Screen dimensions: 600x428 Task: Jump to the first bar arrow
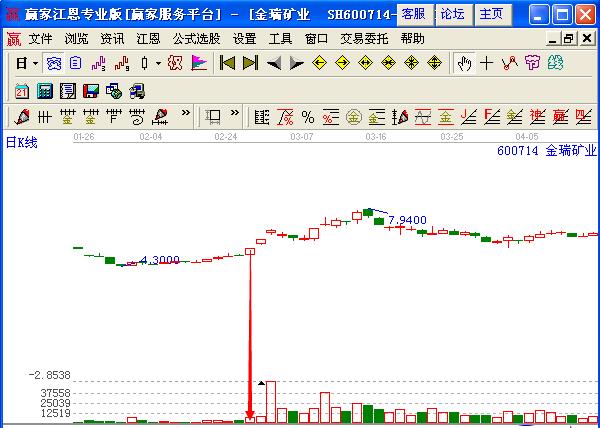tap(227, 63)
